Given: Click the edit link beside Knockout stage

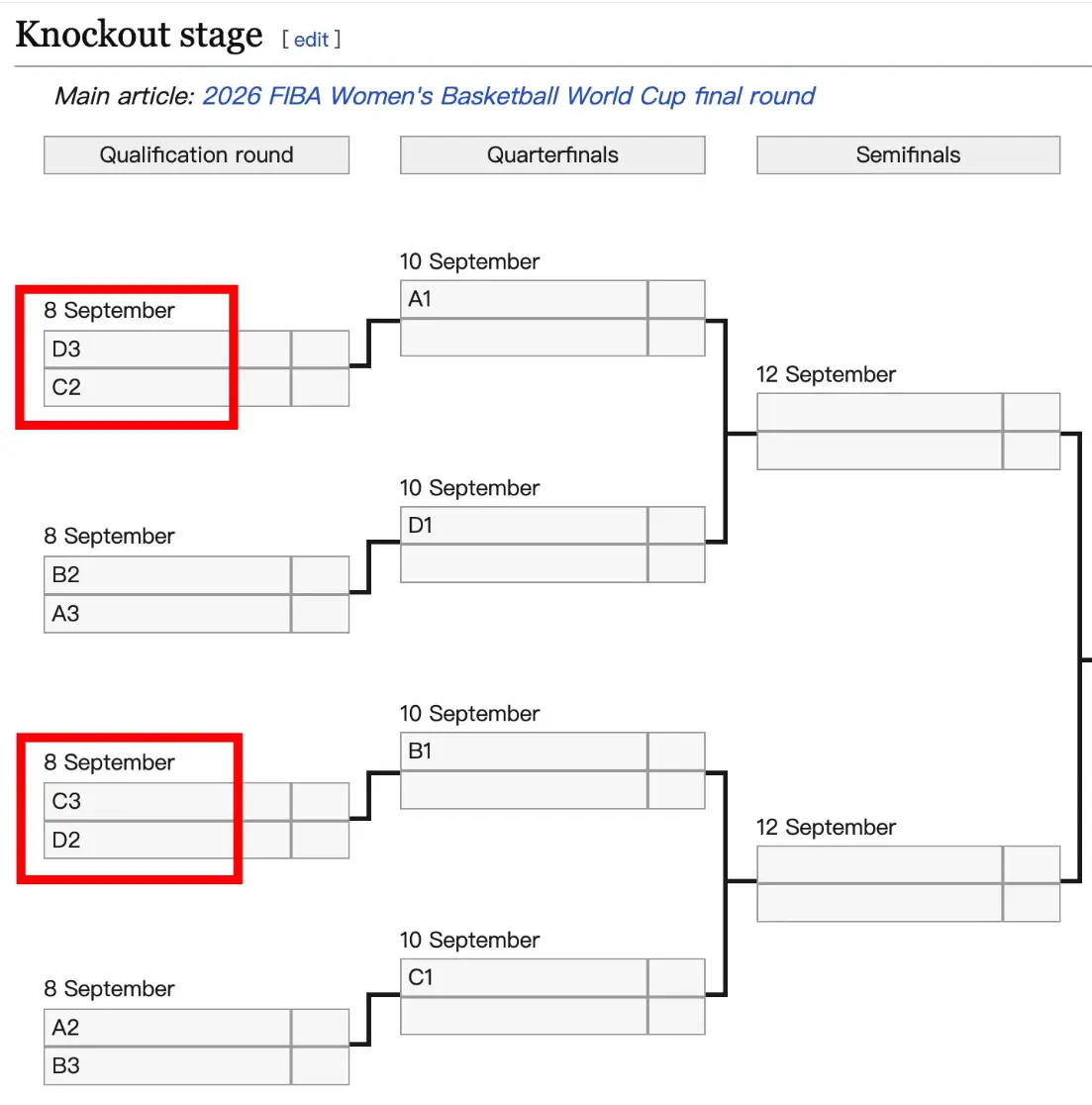Looking at the screenshot, I should (311, 40).
